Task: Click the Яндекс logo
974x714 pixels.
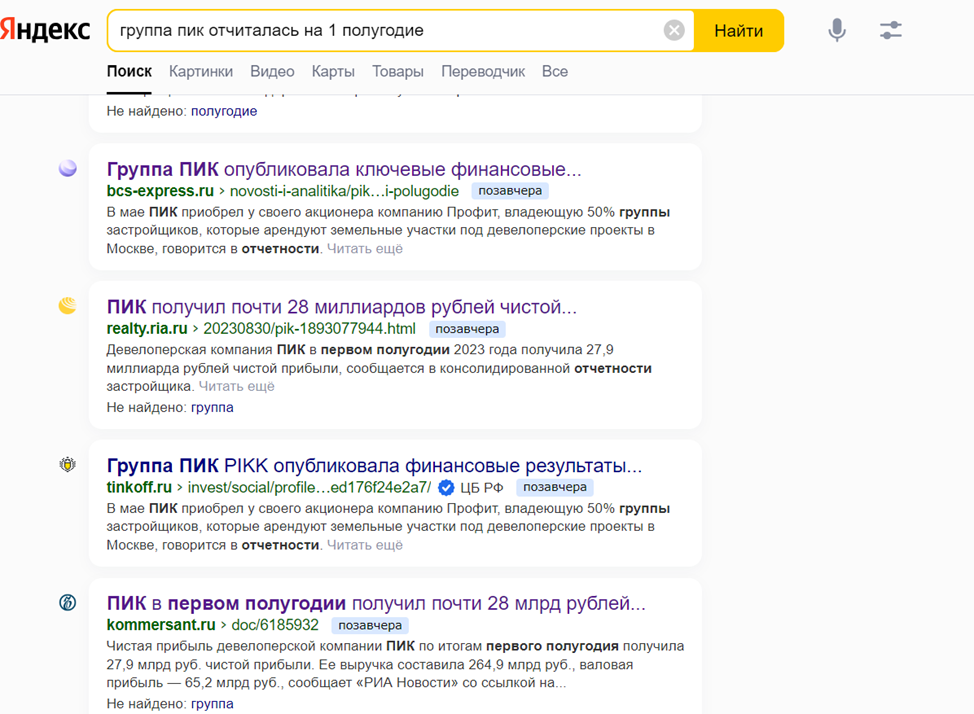Action: point(45,29)
